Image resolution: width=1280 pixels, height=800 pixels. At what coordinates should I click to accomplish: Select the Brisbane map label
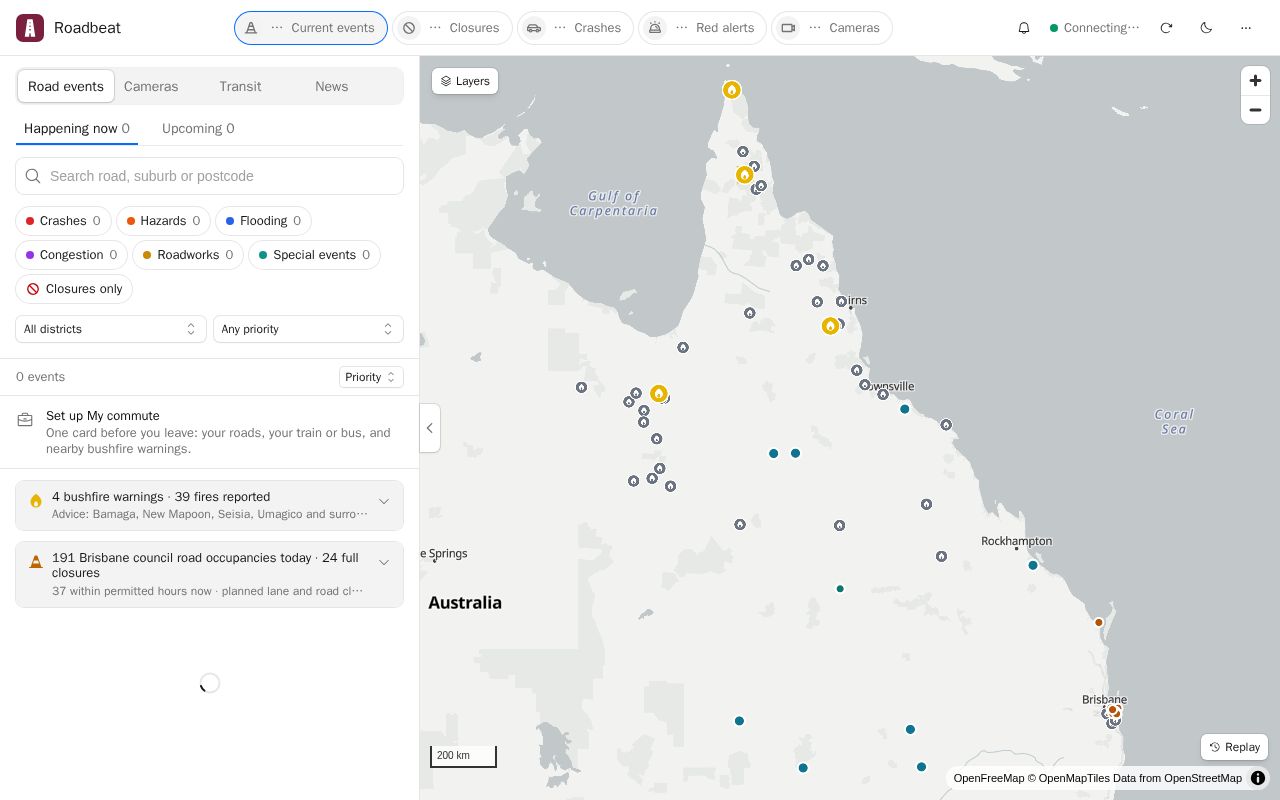(1104, 700)
